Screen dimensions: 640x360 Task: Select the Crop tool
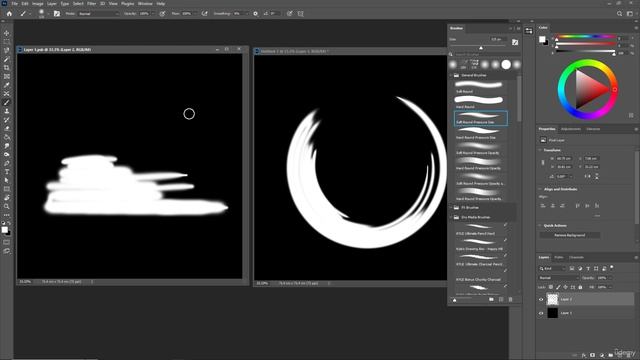(x=7, y=68)
